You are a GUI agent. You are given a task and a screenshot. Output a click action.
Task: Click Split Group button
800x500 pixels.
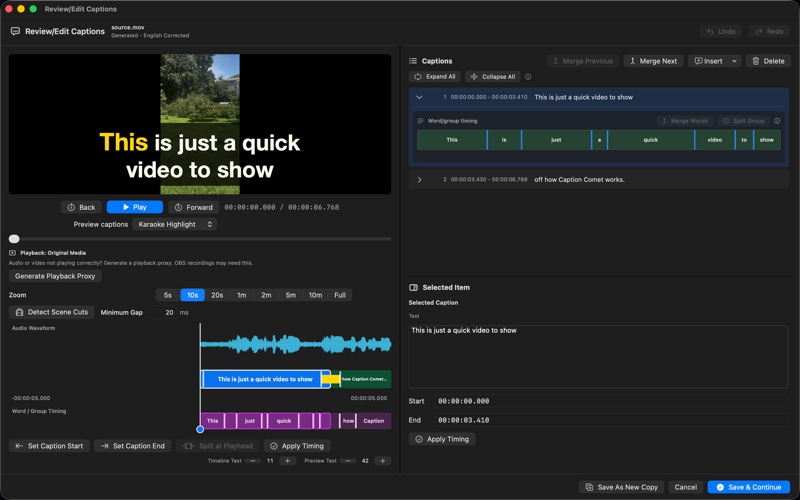coord(744,121)
